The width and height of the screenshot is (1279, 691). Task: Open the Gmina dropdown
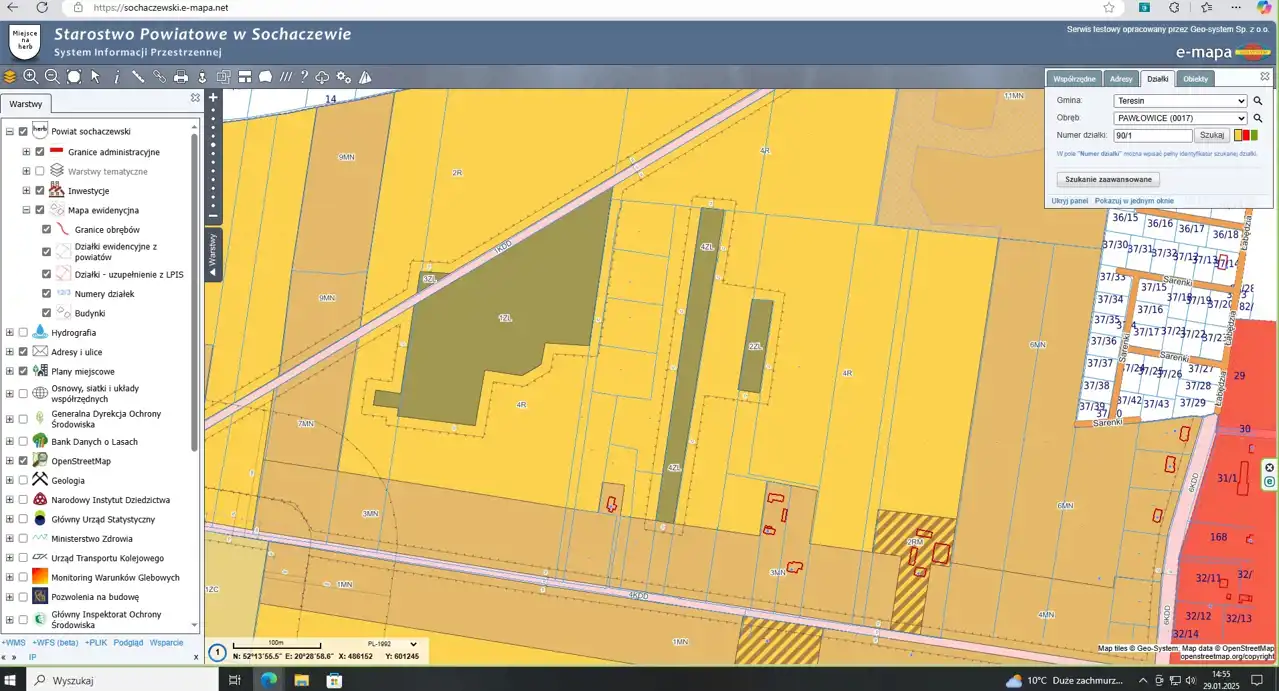[1180, 101]
